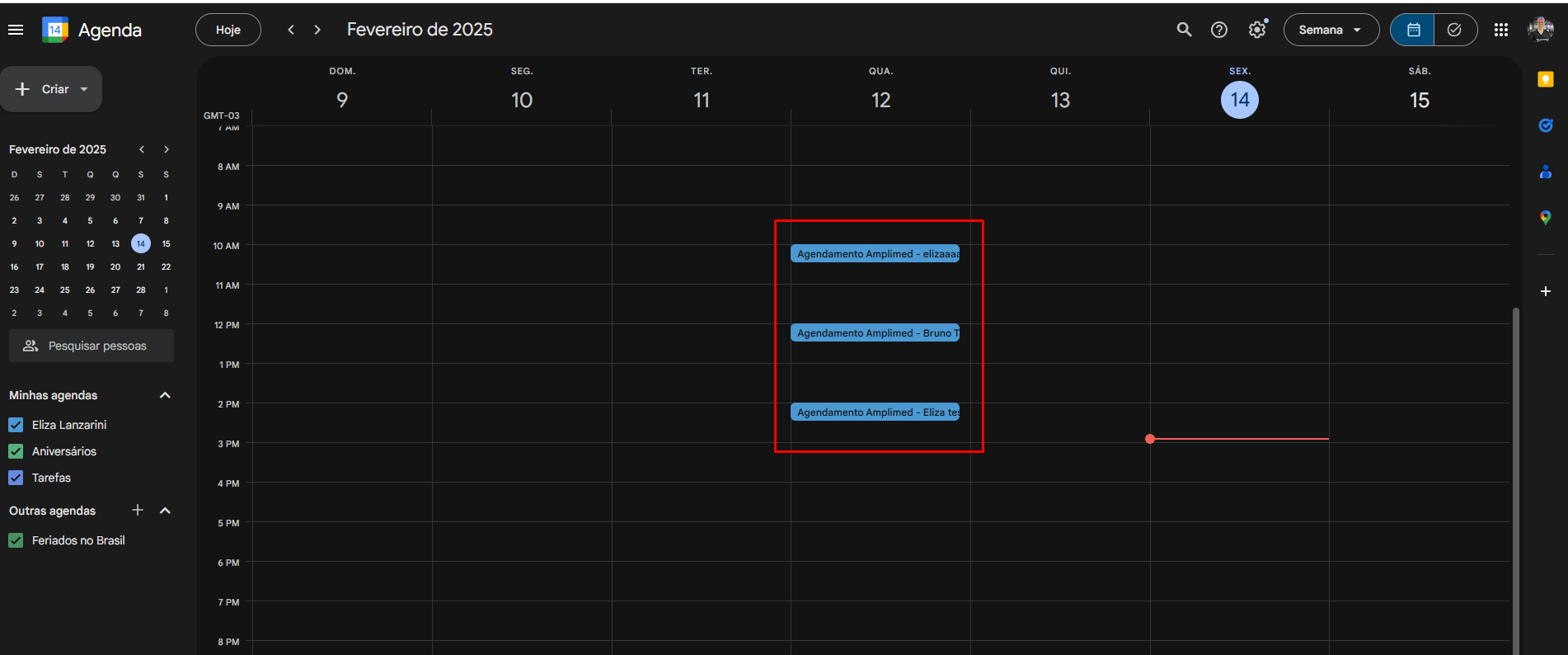1568x655 pixels.
Task: Open the settings gear menu
Action: coord(1256,30)
